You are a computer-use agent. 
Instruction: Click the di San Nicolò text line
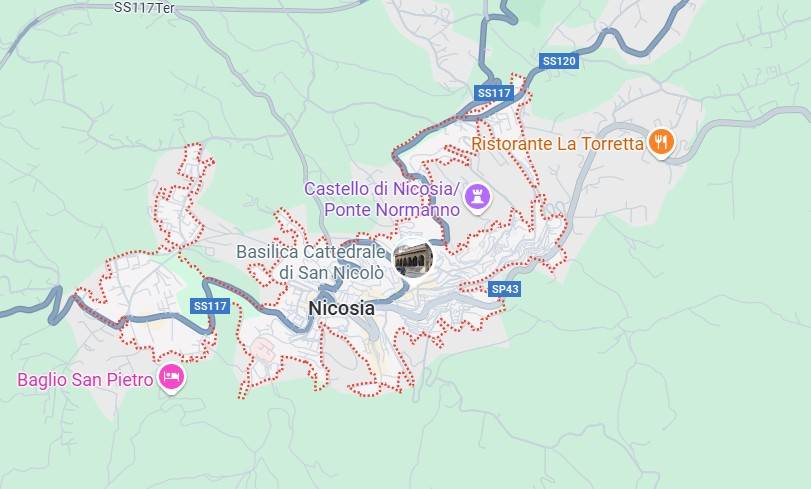[x=332, y=272]
